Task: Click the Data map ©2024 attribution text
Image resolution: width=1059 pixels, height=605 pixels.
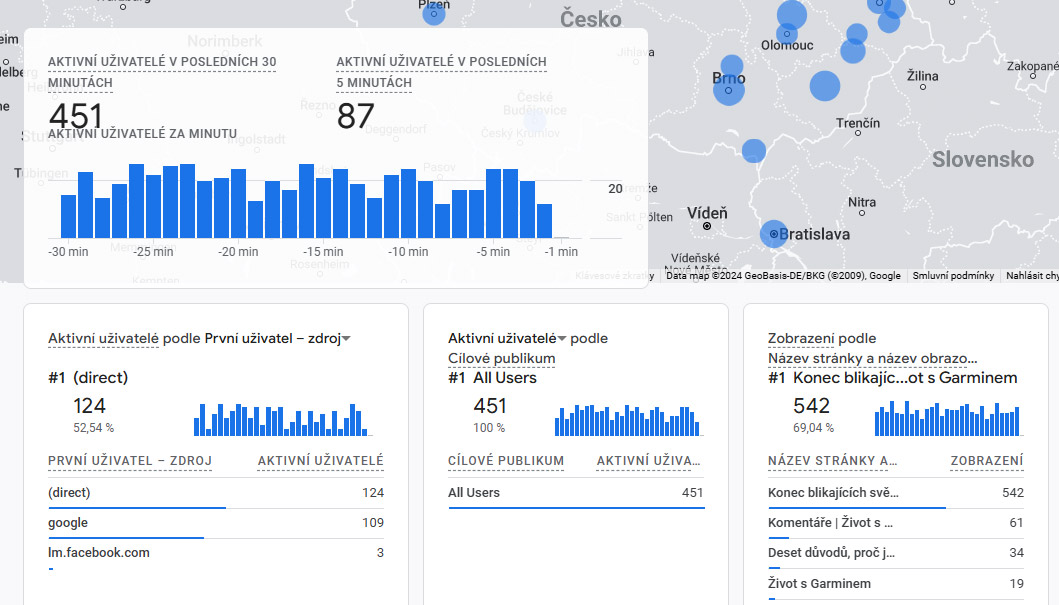Action: [x=783, y=275]
